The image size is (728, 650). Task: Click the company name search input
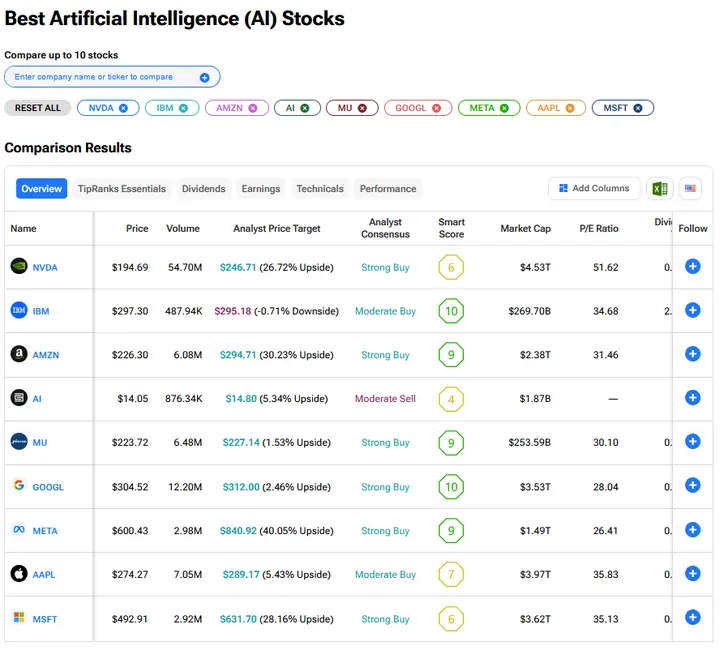(100, 77)
